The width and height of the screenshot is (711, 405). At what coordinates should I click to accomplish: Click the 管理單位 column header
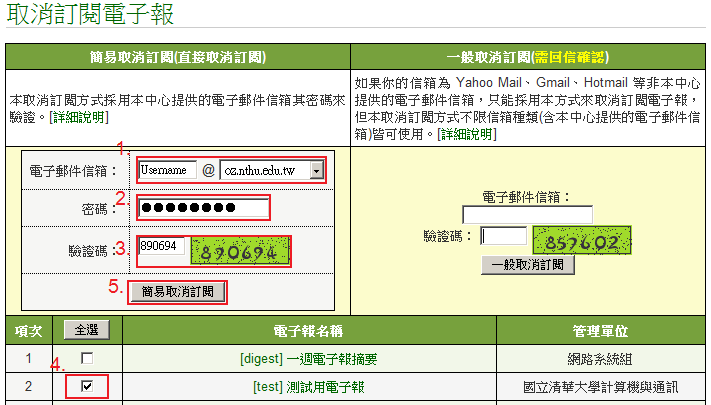point(602,330)
